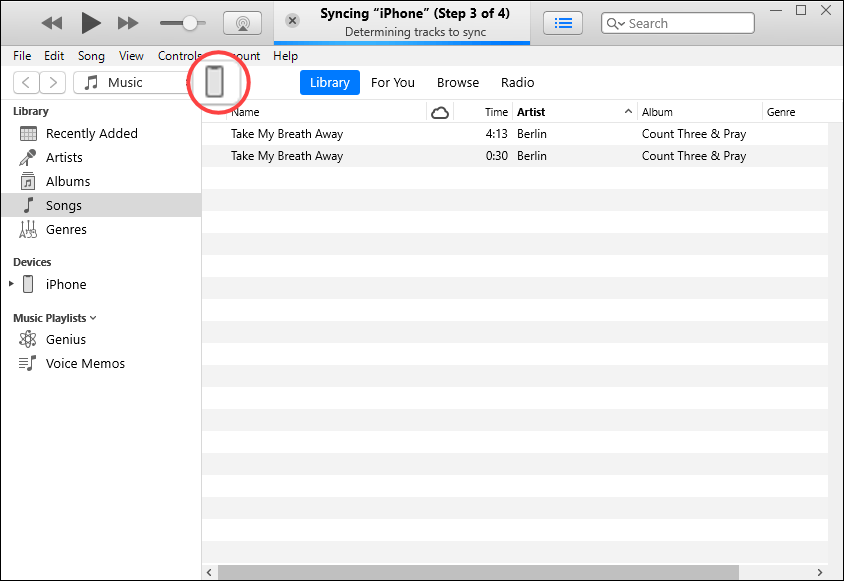Click the iPhone device icon in toolbar
Viewport: 844px width, 581px height.
214,81
